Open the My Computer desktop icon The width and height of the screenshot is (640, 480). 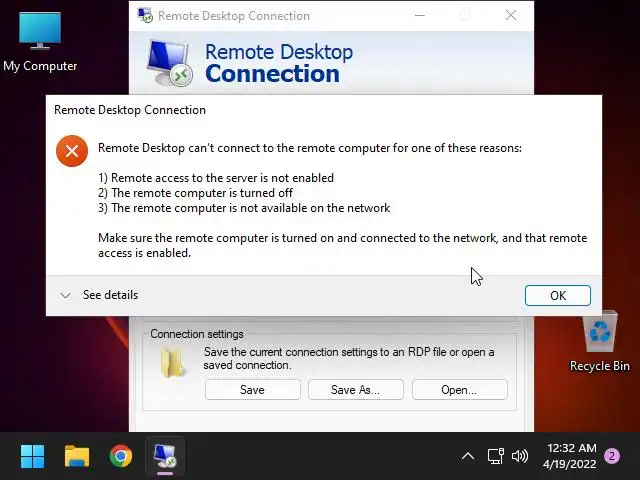40,42
